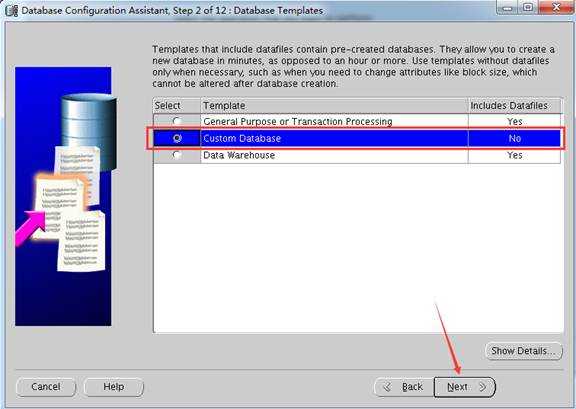Click the Database Configuration Assistant title bar icon

click(11, 11)
